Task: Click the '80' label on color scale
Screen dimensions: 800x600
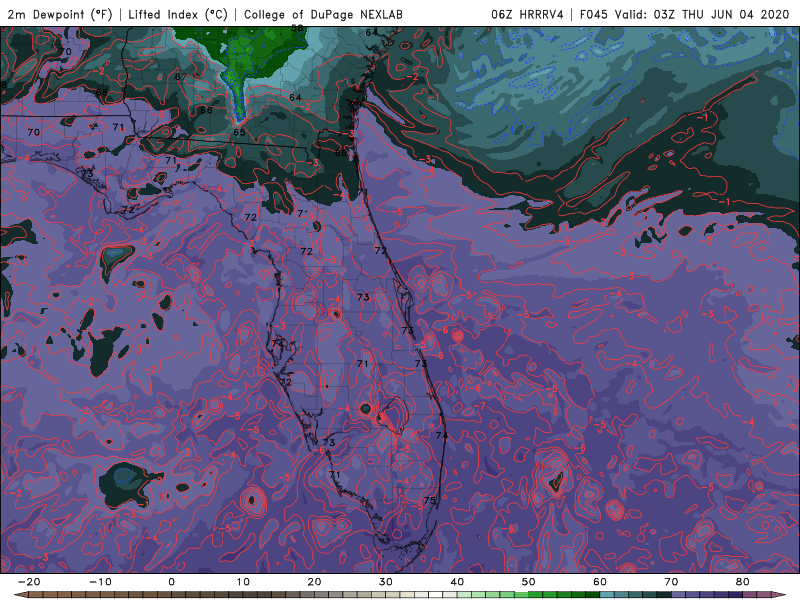Action: coord(743,582)
